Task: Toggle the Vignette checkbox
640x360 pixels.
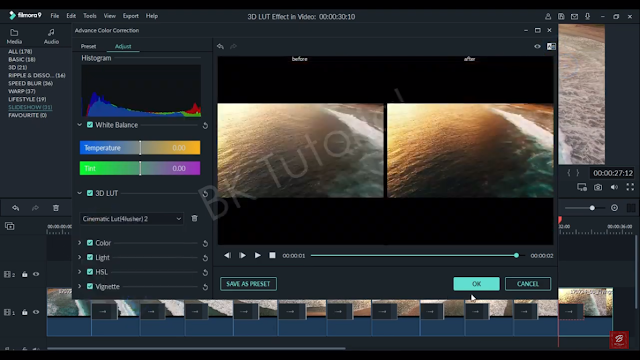Action: (90, 287)
